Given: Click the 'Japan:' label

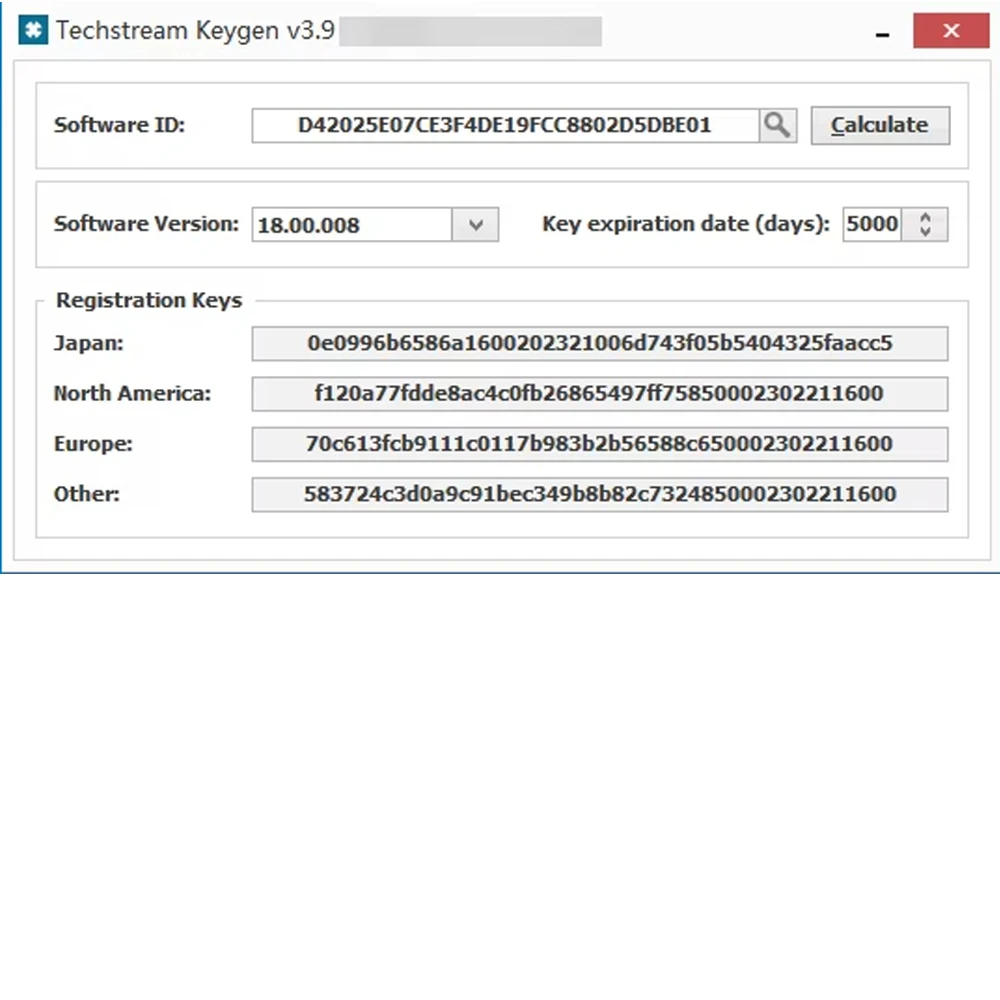Looking at the screenshot, I should tap(89, 344).
